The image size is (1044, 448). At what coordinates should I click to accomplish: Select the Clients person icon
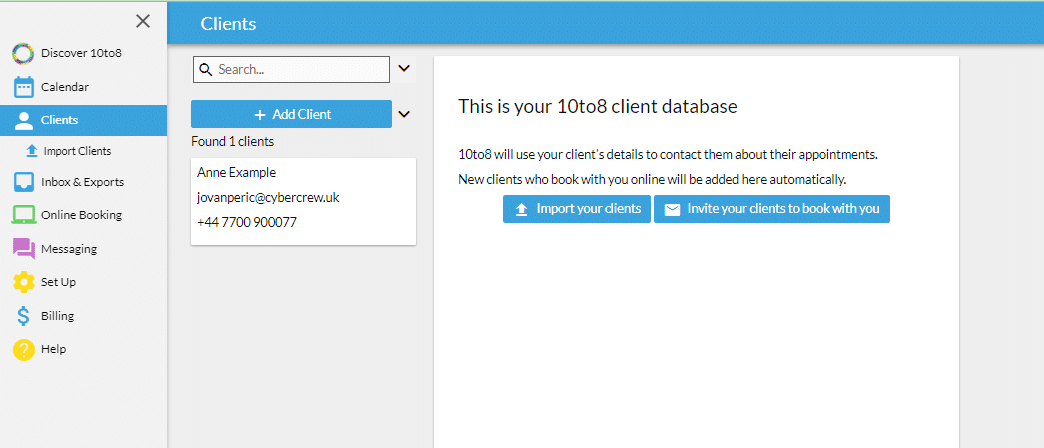pos(23,120)
